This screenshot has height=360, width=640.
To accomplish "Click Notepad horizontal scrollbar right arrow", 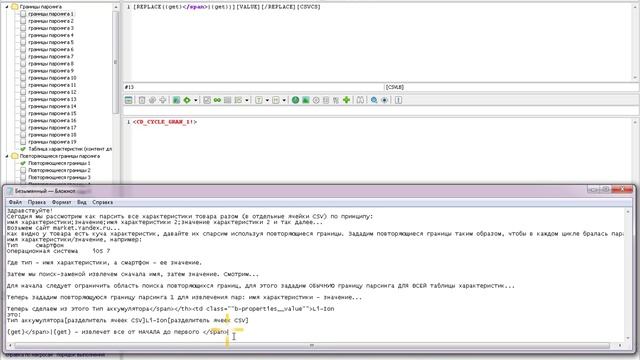I will point(620,346).
